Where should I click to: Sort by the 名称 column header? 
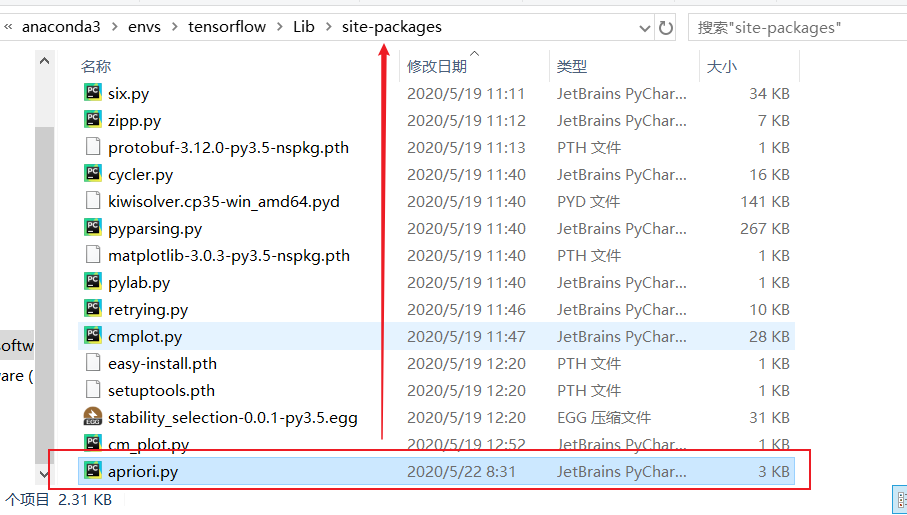click(x=95, y=67)
